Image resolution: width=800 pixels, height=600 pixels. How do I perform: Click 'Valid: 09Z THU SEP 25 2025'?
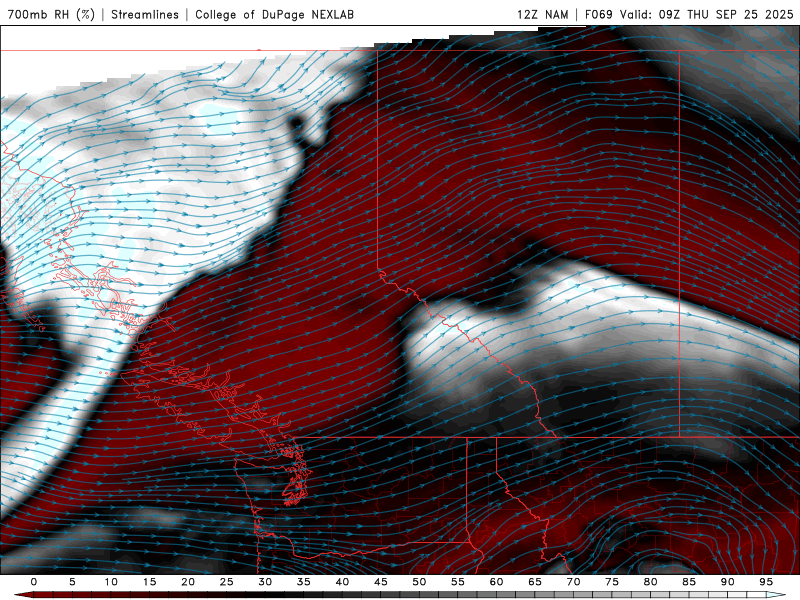pyautogui.click(x=707, y=14)
